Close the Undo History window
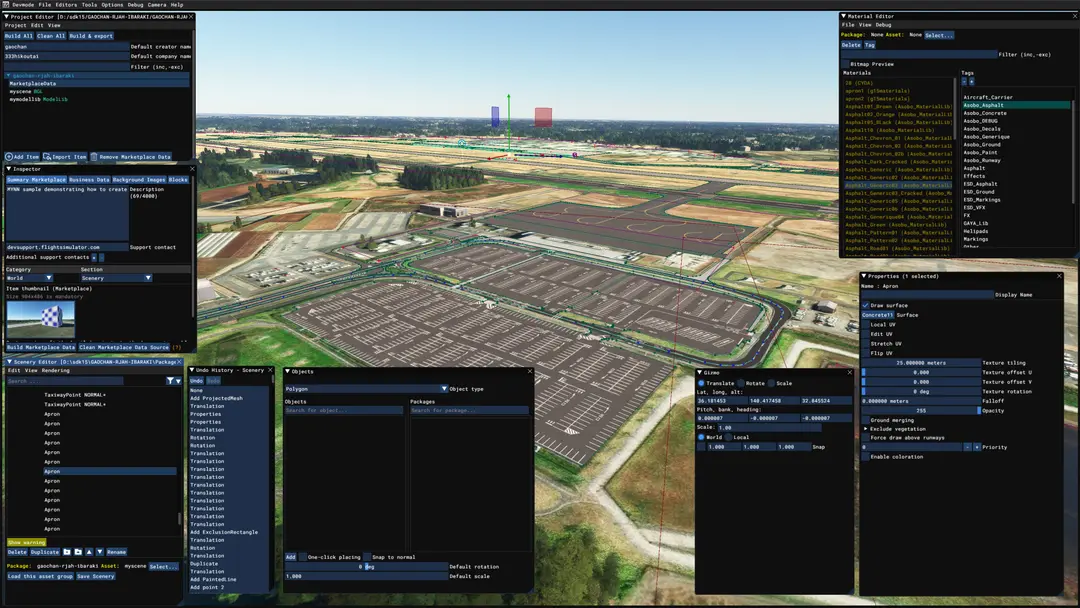Image resolution: width=1080 pixels, height=608 pixels. (x=270, y=370)
